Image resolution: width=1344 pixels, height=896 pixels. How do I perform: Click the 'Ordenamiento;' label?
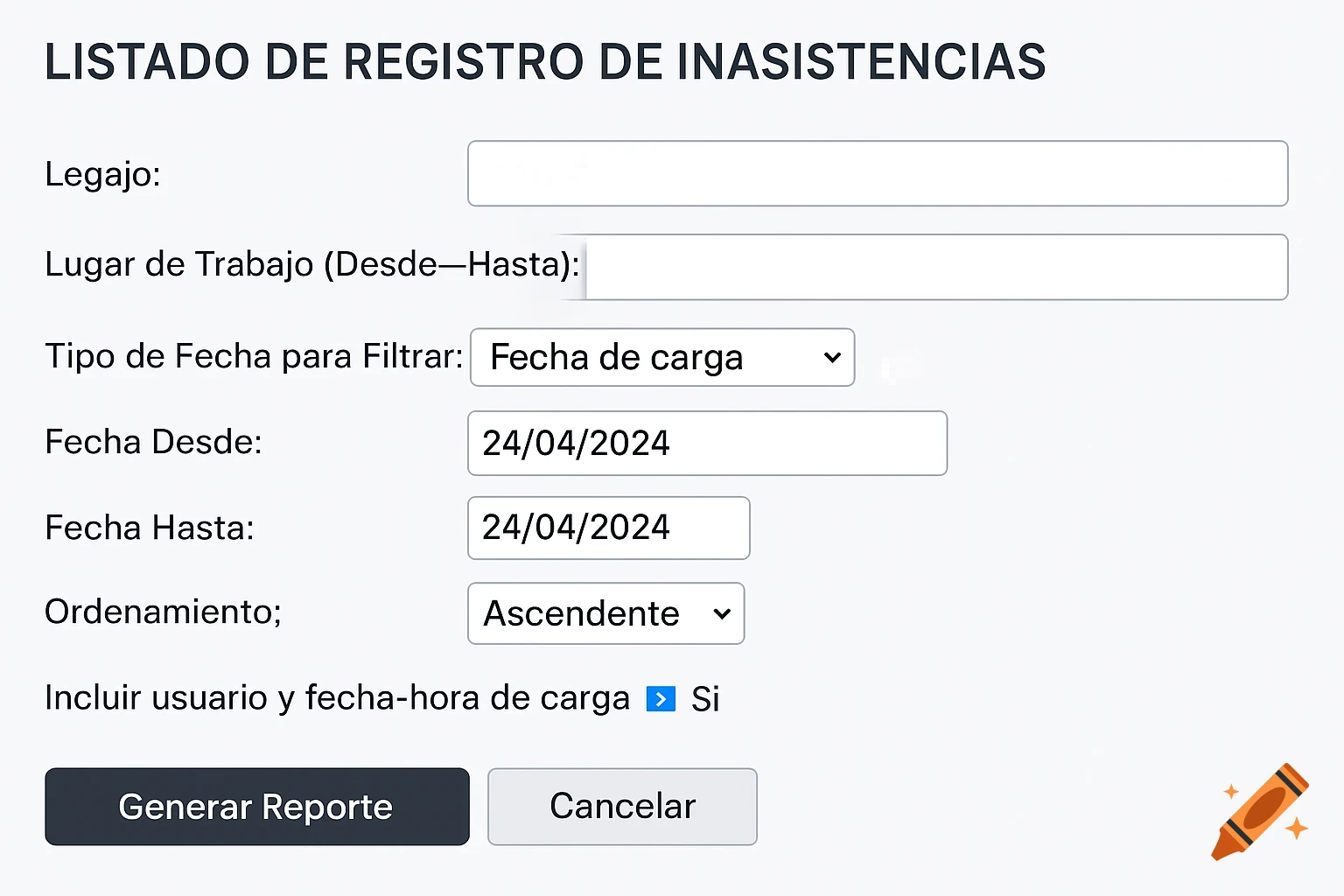pos(162,612)
